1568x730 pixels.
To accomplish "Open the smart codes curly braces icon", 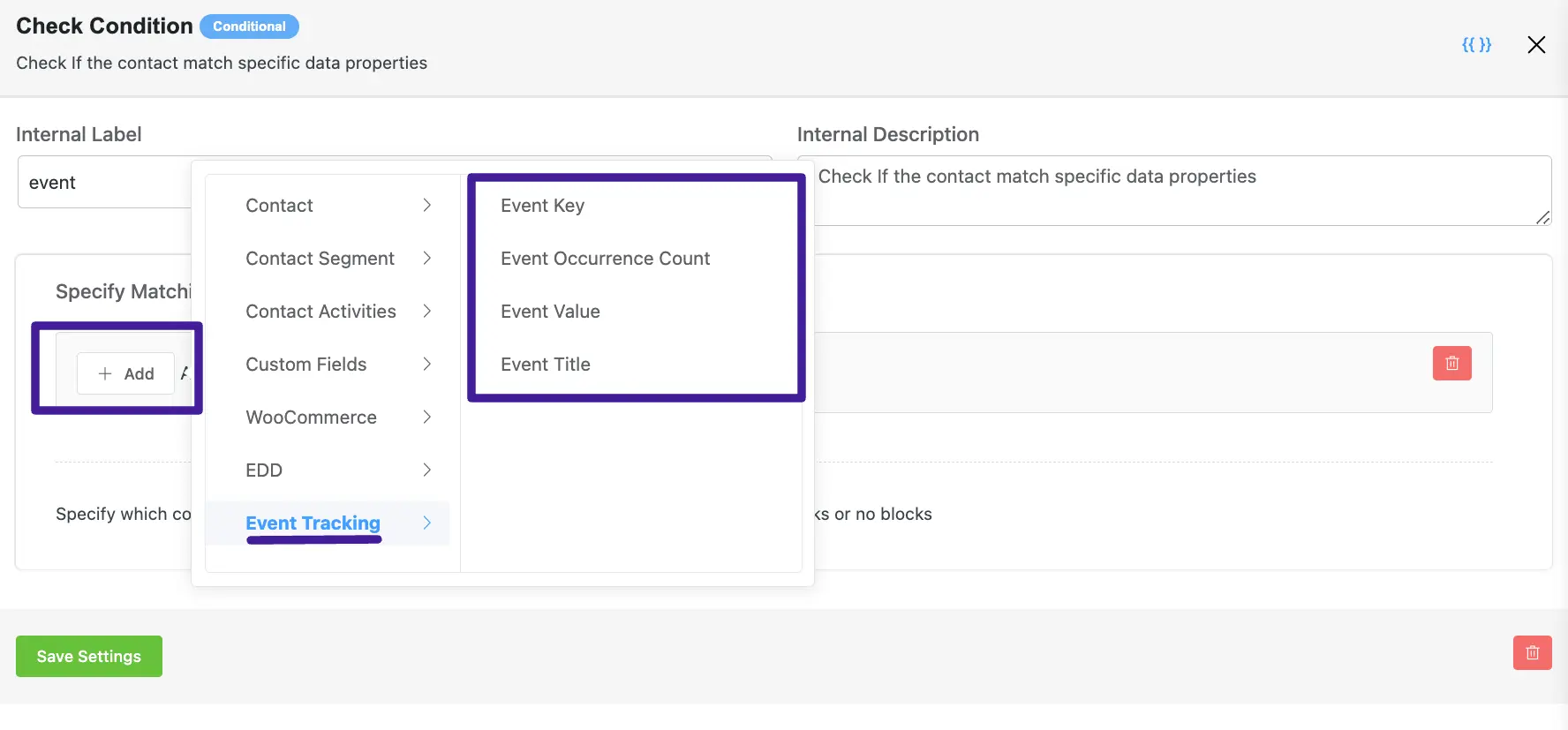I will coord(1476,44).
